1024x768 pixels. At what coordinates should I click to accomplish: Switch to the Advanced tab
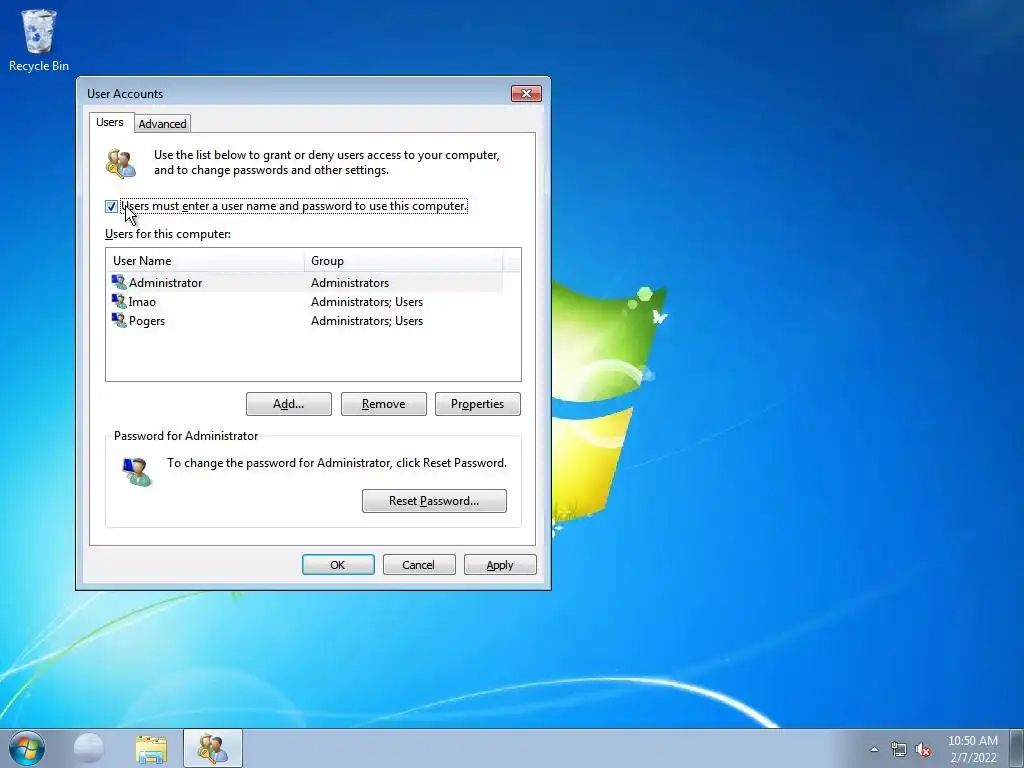pyautogui.click(x=162, y=123)
